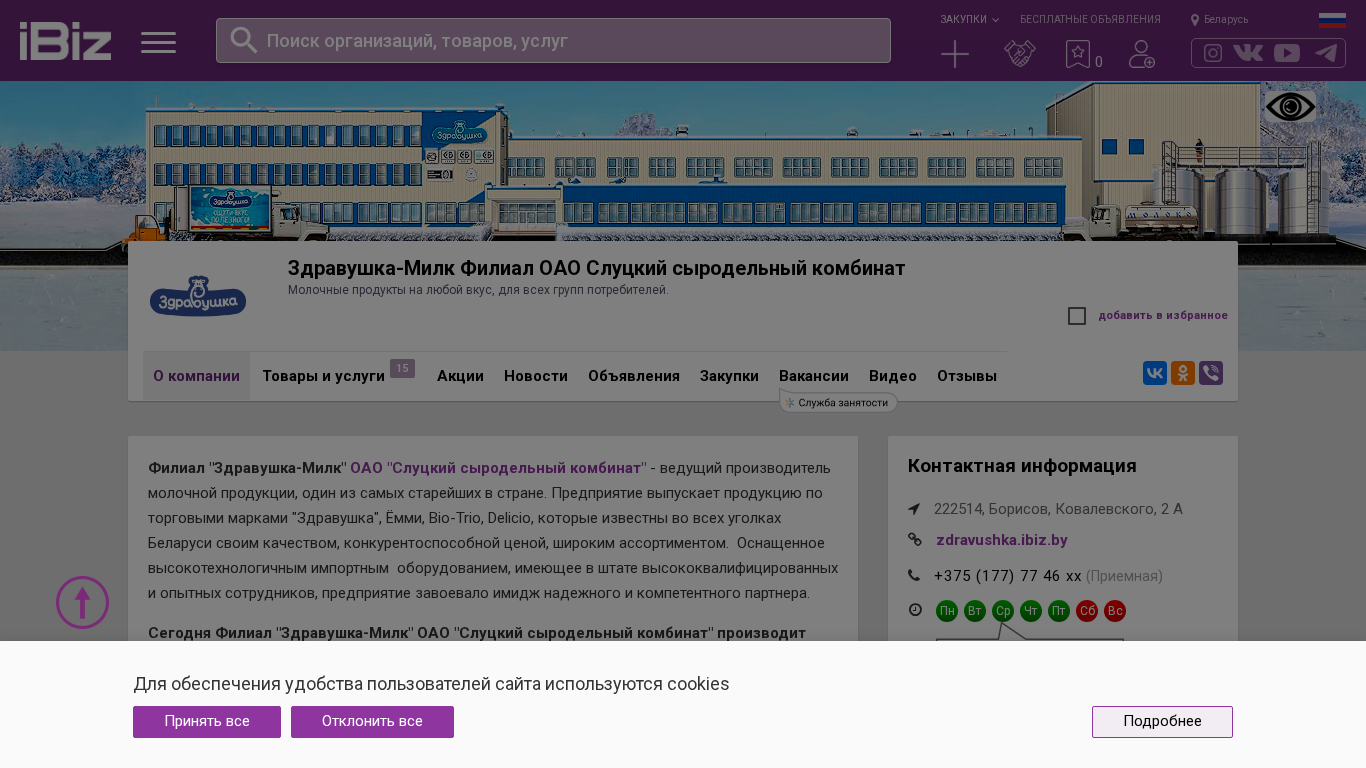The height and width of the screenshot is (768, 1366).
Task: Click the Служба занятости tooltip badge
Action: 838,402
